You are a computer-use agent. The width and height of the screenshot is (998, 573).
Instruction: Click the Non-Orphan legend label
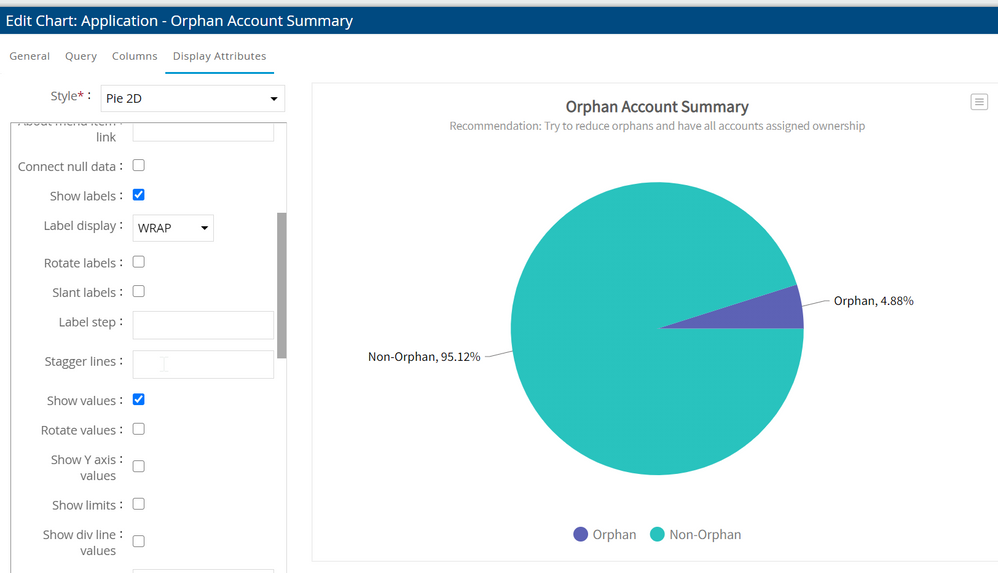point(705,535)
